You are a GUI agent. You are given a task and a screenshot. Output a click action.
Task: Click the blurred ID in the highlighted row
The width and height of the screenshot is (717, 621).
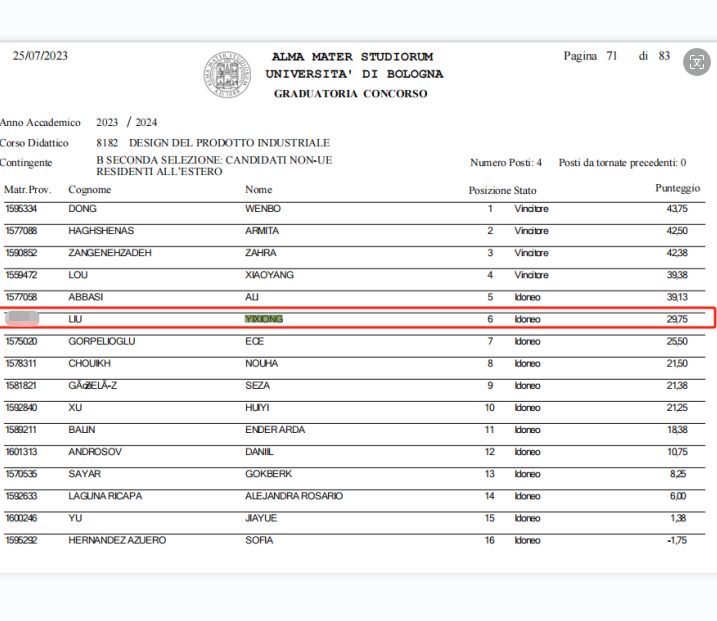coord(22,319)
